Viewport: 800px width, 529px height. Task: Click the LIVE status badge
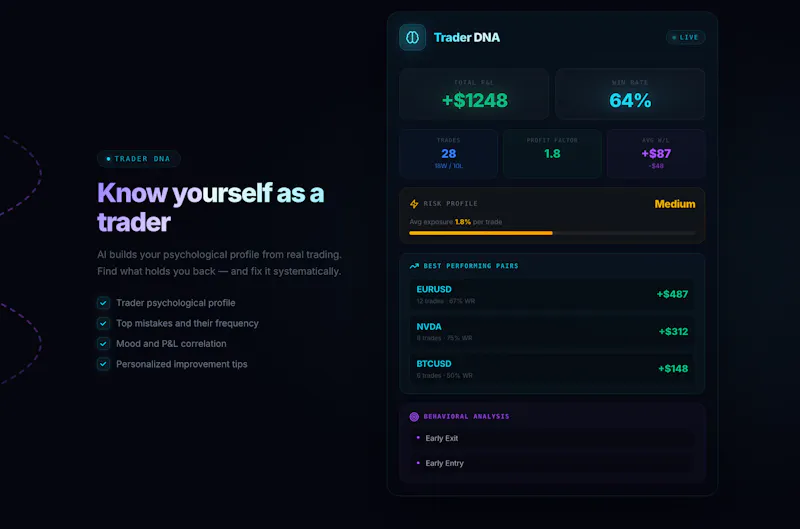coord(685,37)
